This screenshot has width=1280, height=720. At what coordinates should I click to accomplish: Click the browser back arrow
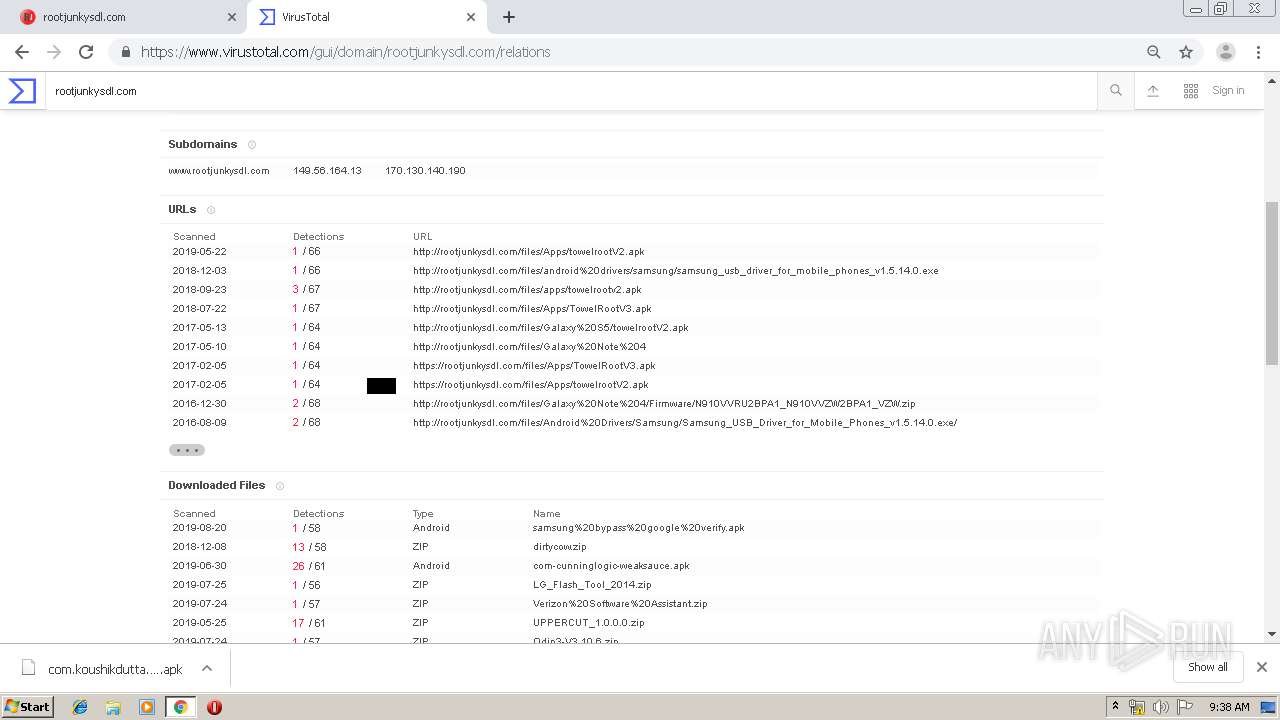coord(22,52)
